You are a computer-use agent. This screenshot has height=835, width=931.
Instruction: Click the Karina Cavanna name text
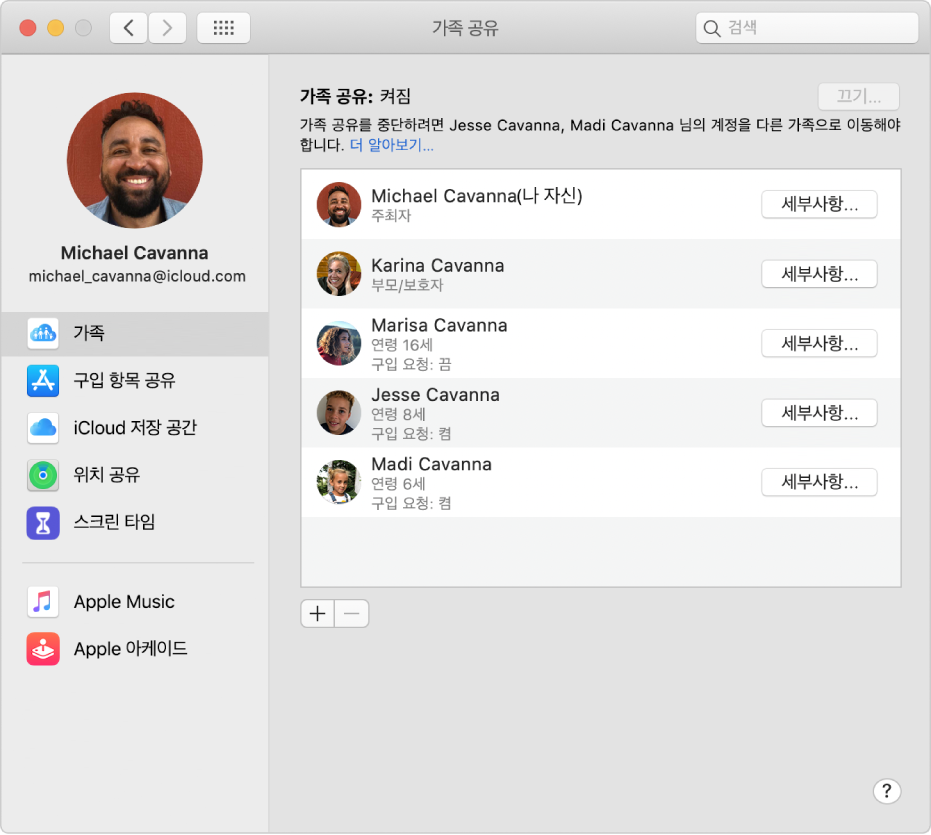438,265
